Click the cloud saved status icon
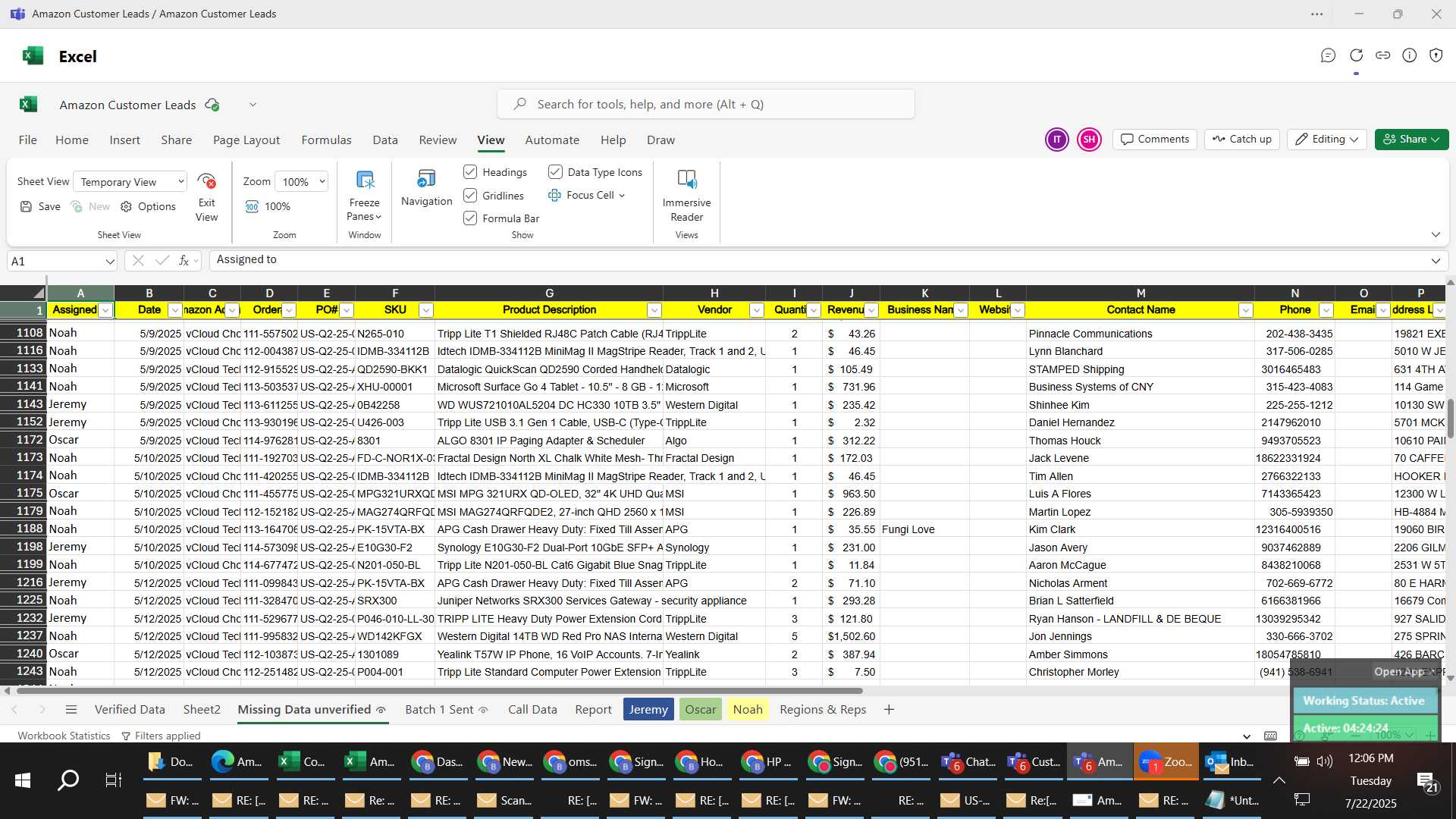This screenshot has width=1456, height=819. click(212, 105)
